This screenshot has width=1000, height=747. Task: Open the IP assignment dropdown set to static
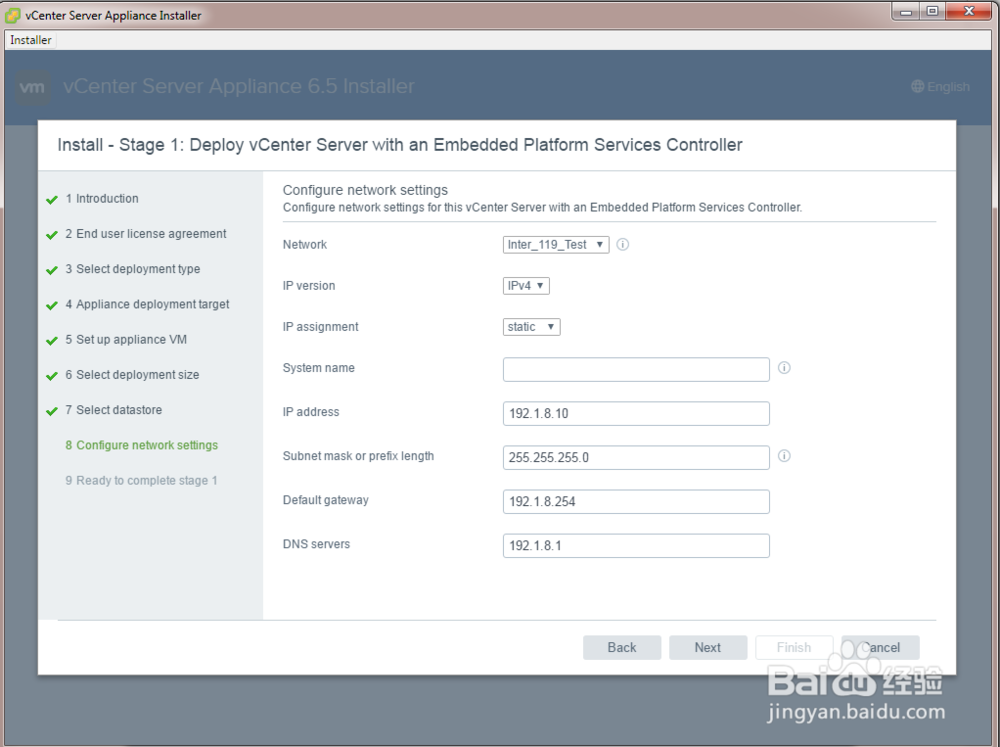coord(531,327)
